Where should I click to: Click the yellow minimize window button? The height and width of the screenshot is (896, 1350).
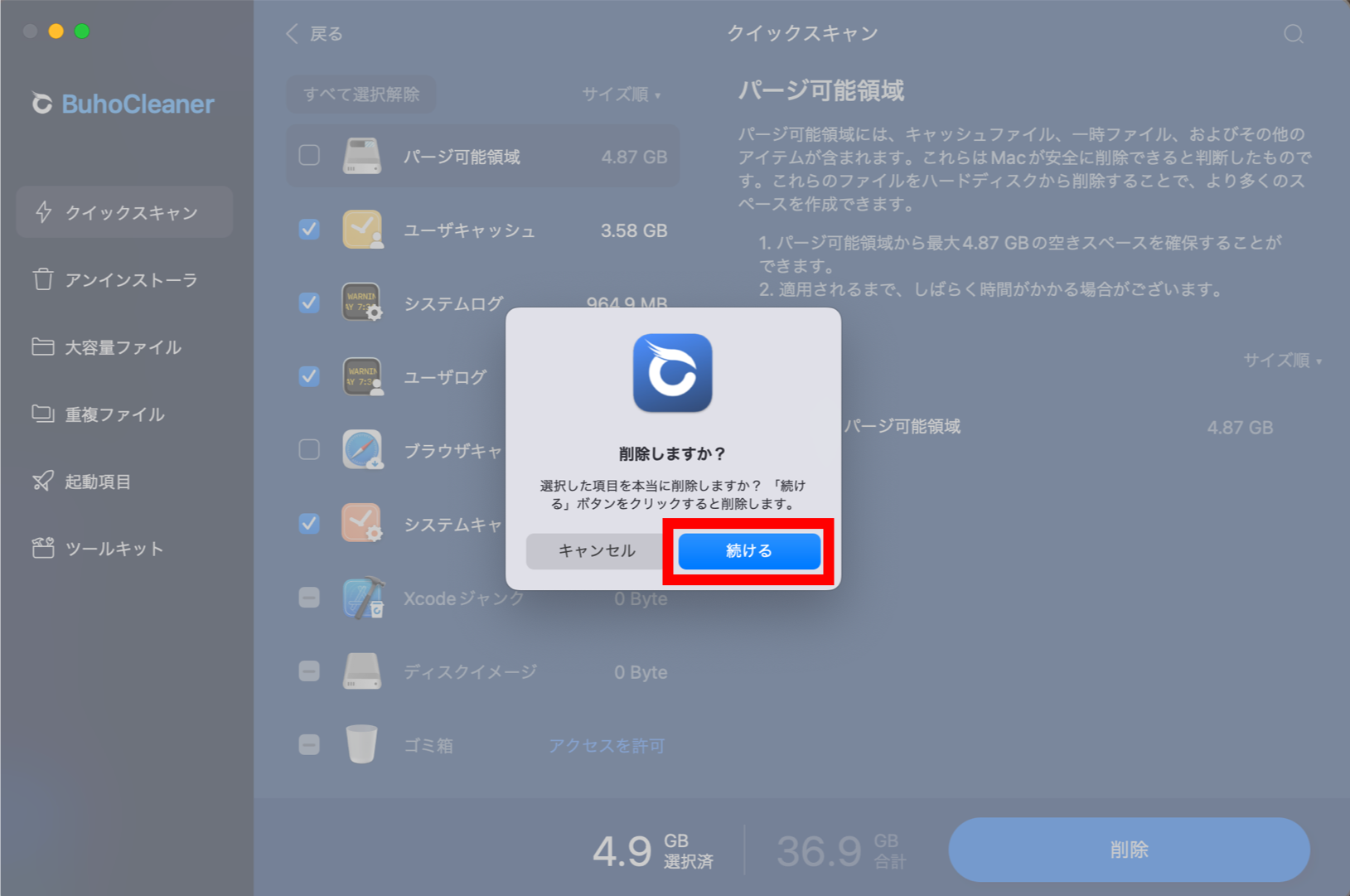(x=56, y=31)
